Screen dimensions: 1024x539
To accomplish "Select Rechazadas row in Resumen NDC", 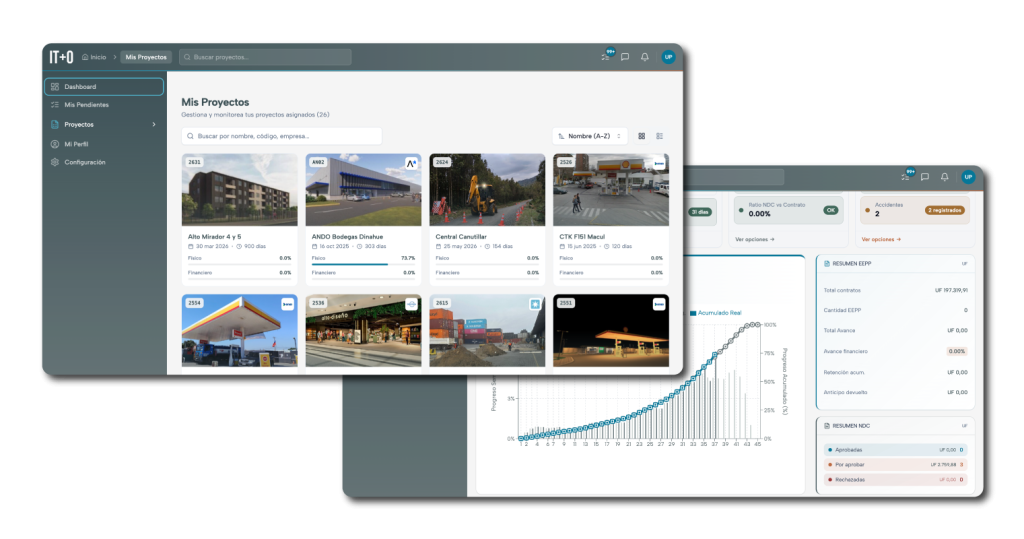I will coord(895,480).
